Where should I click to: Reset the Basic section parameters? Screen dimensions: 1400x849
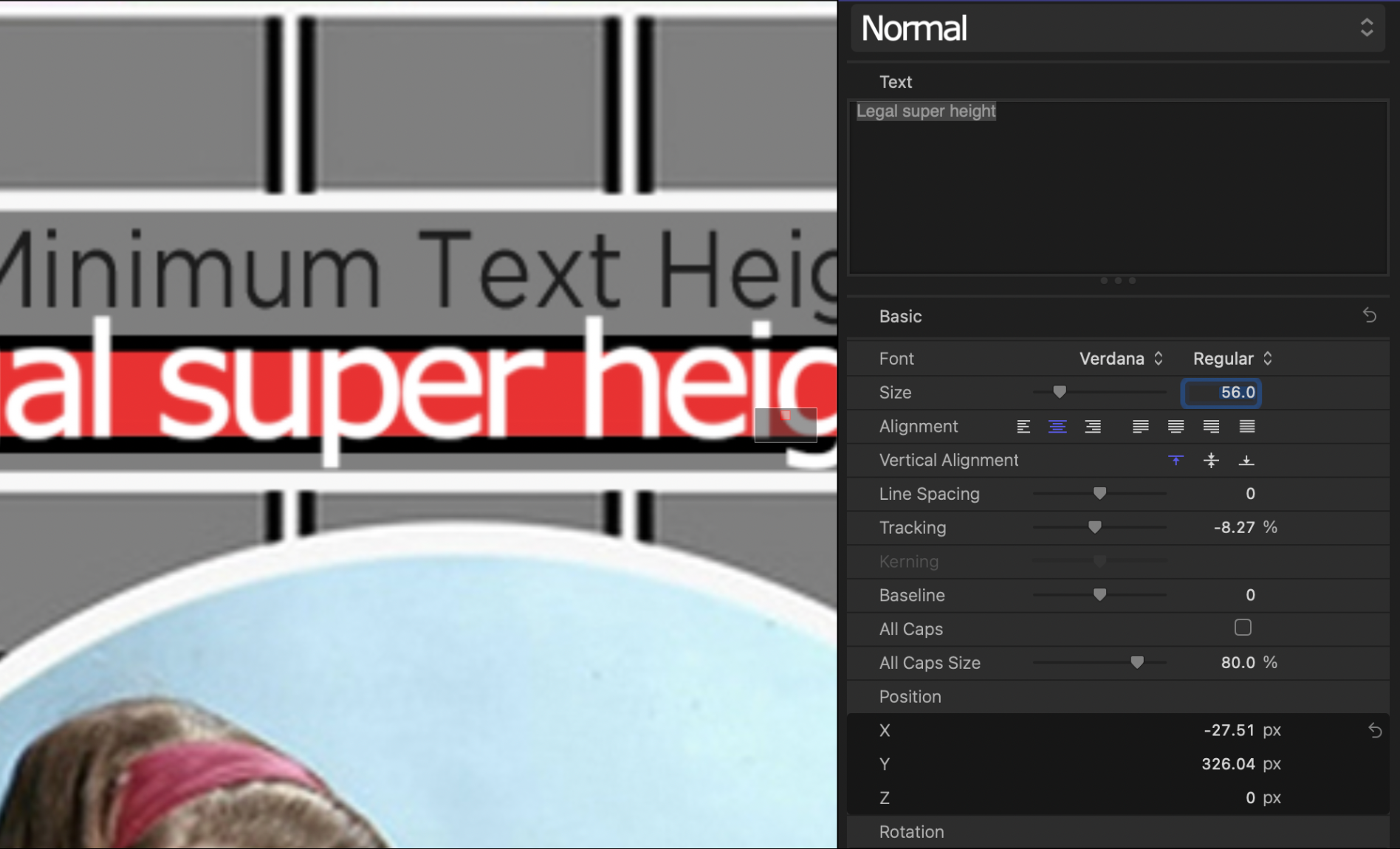(x=1370, y=316)
